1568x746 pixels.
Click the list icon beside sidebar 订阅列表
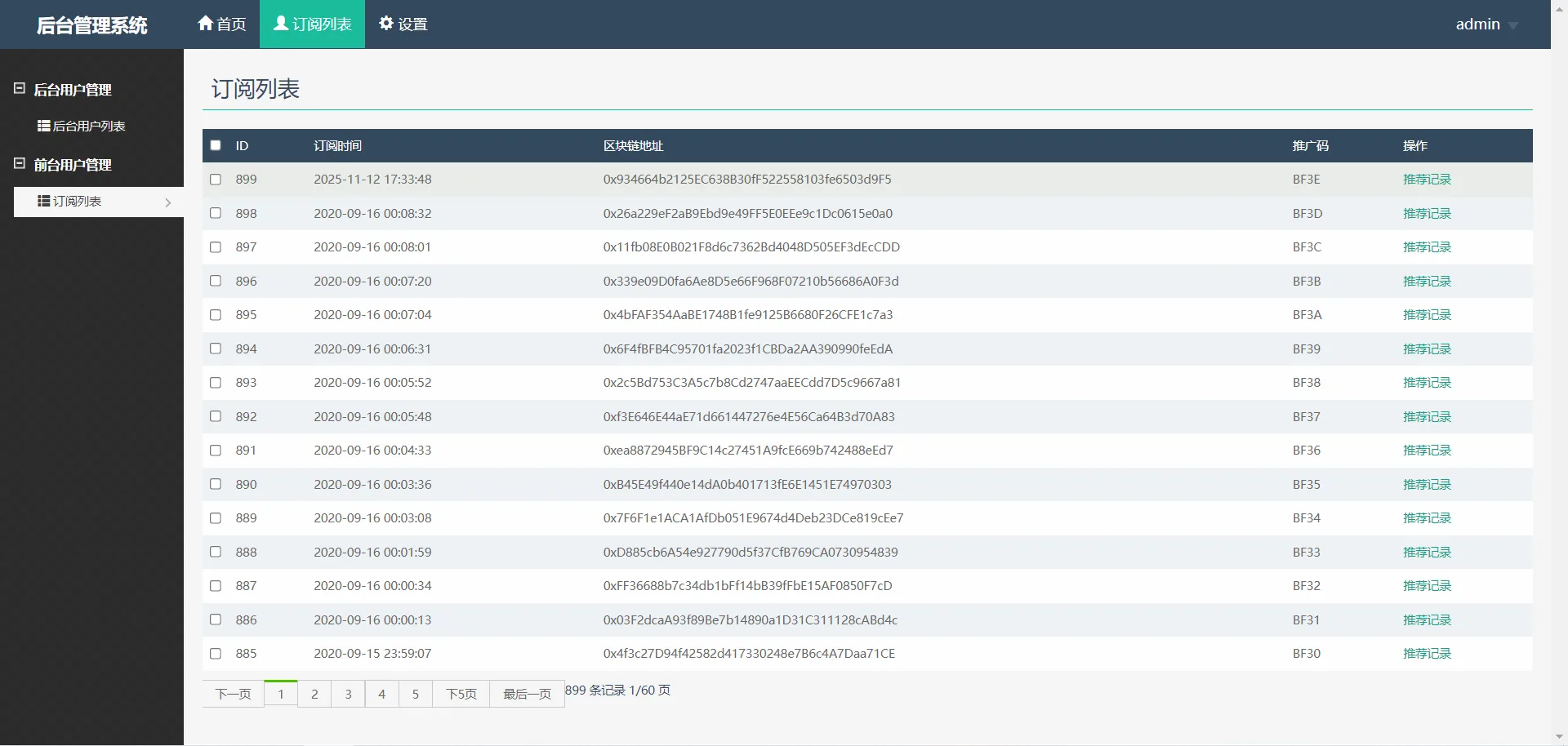(x=44, y=201)
